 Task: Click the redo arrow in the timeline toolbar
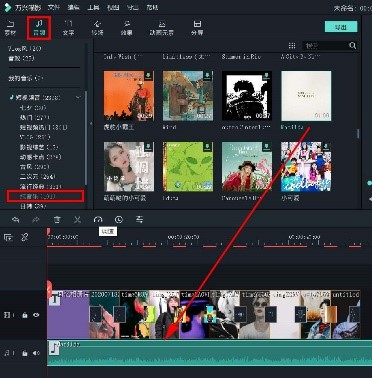tap(36, 219)
